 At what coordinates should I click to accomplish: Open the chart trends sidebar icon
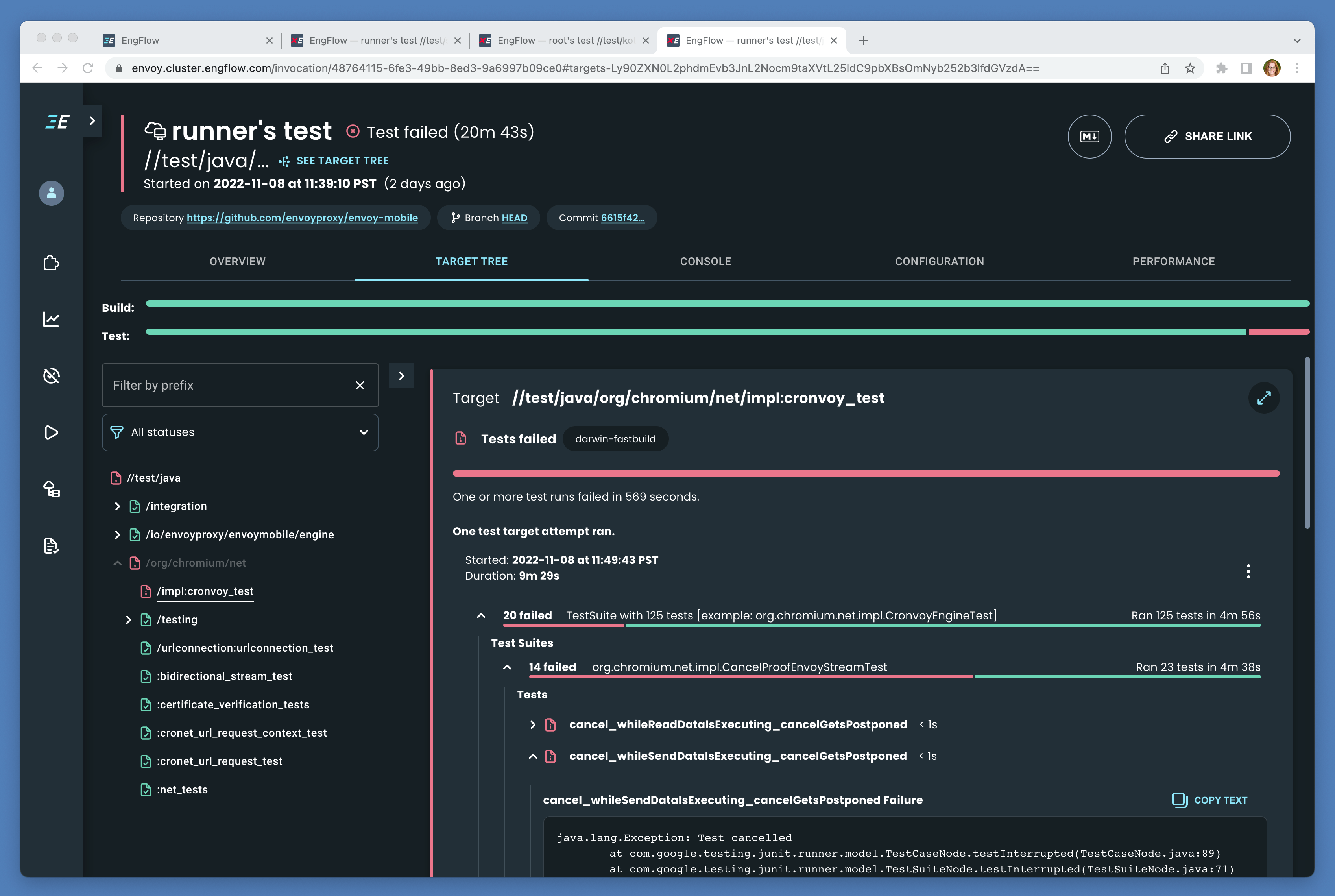pyautogui.click(x=52, y=319)
